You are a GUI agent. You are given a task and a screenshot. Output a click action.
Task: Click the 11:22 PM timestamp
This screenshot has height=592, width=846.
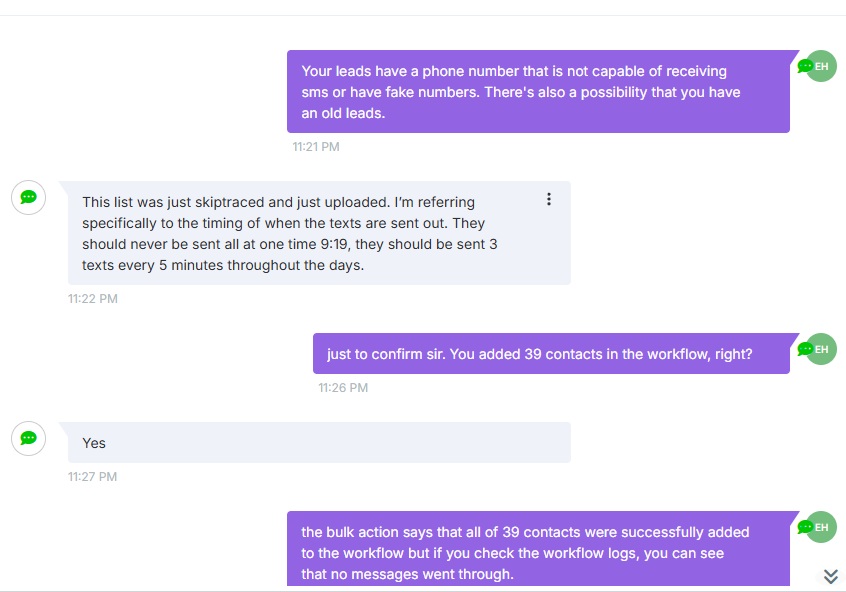(93, 299)
